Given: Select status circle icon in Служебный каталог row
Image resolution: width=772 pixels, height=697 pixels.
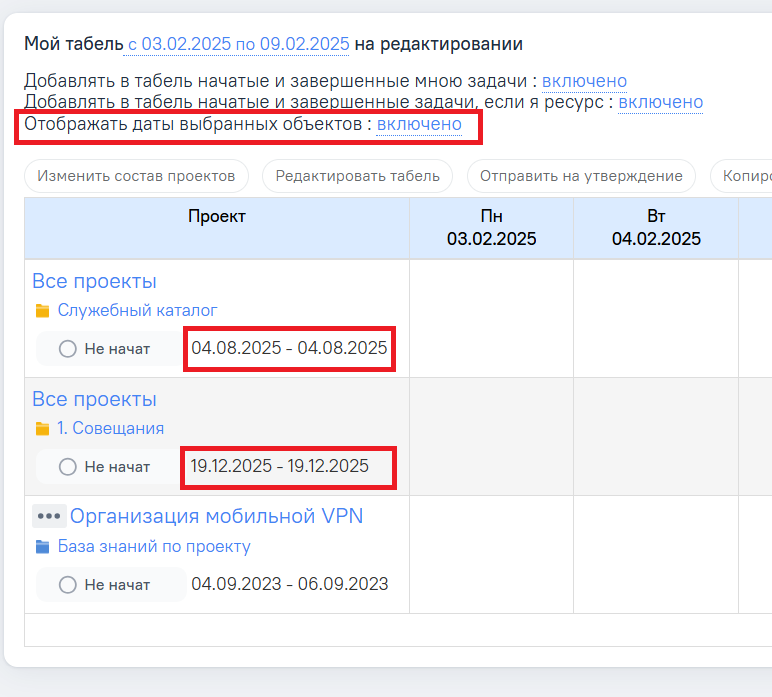Looking at the screenshot, I should (68, 348).
